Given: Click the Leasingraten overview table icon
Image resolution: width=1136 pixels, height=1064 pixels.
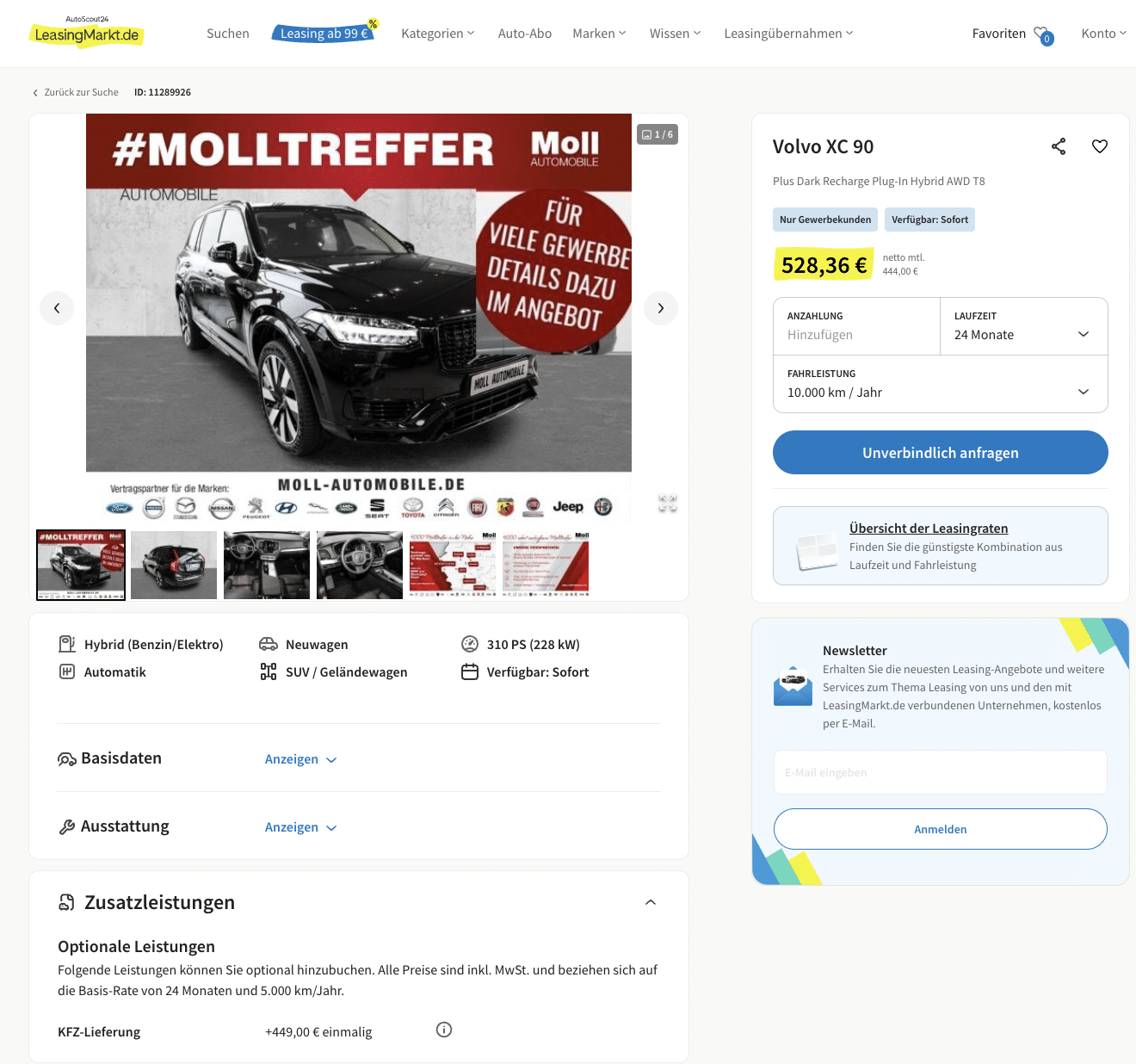Looking at the screenshot, I should tap(817, 550).
